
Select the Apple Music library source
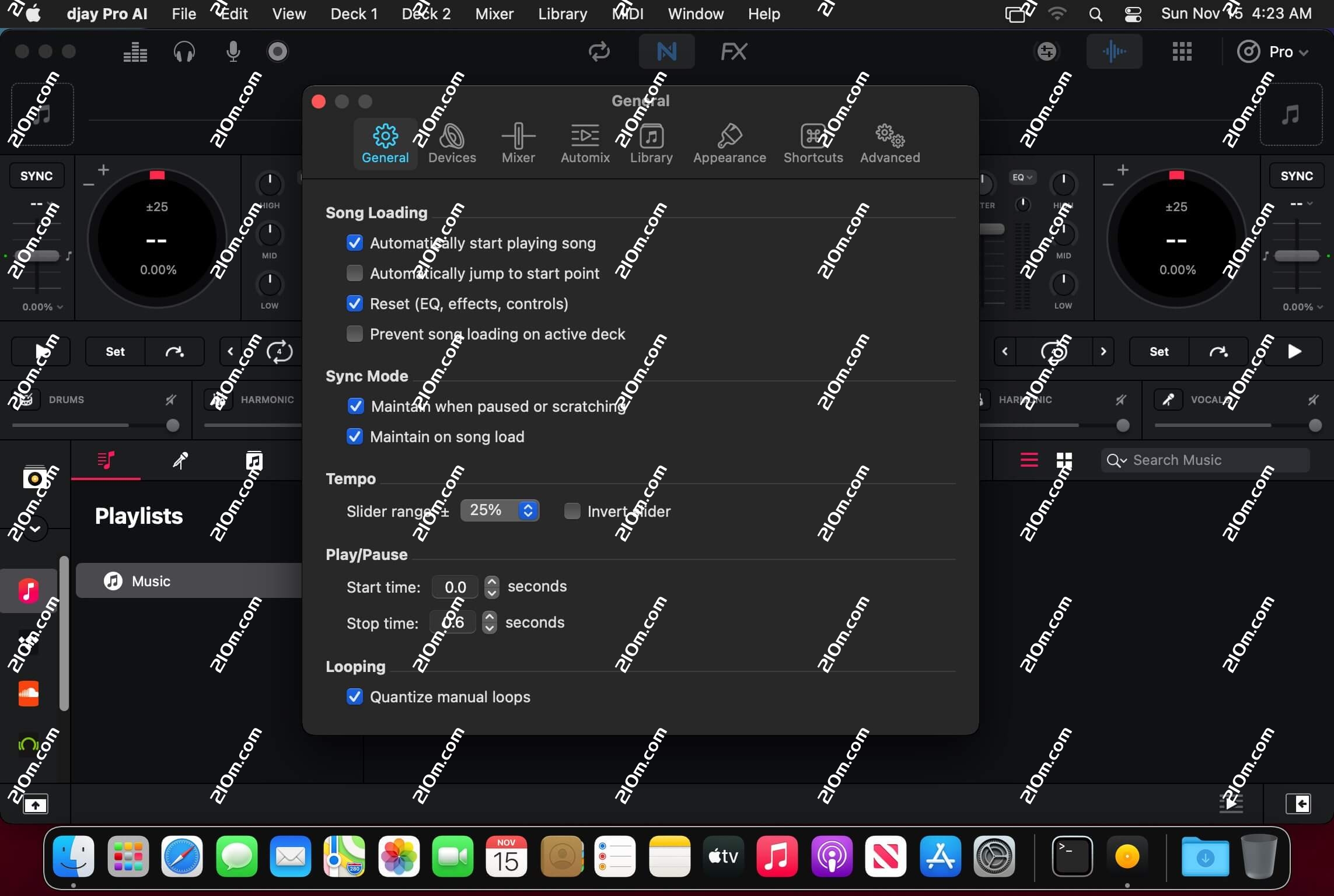[x=28, y=591]
